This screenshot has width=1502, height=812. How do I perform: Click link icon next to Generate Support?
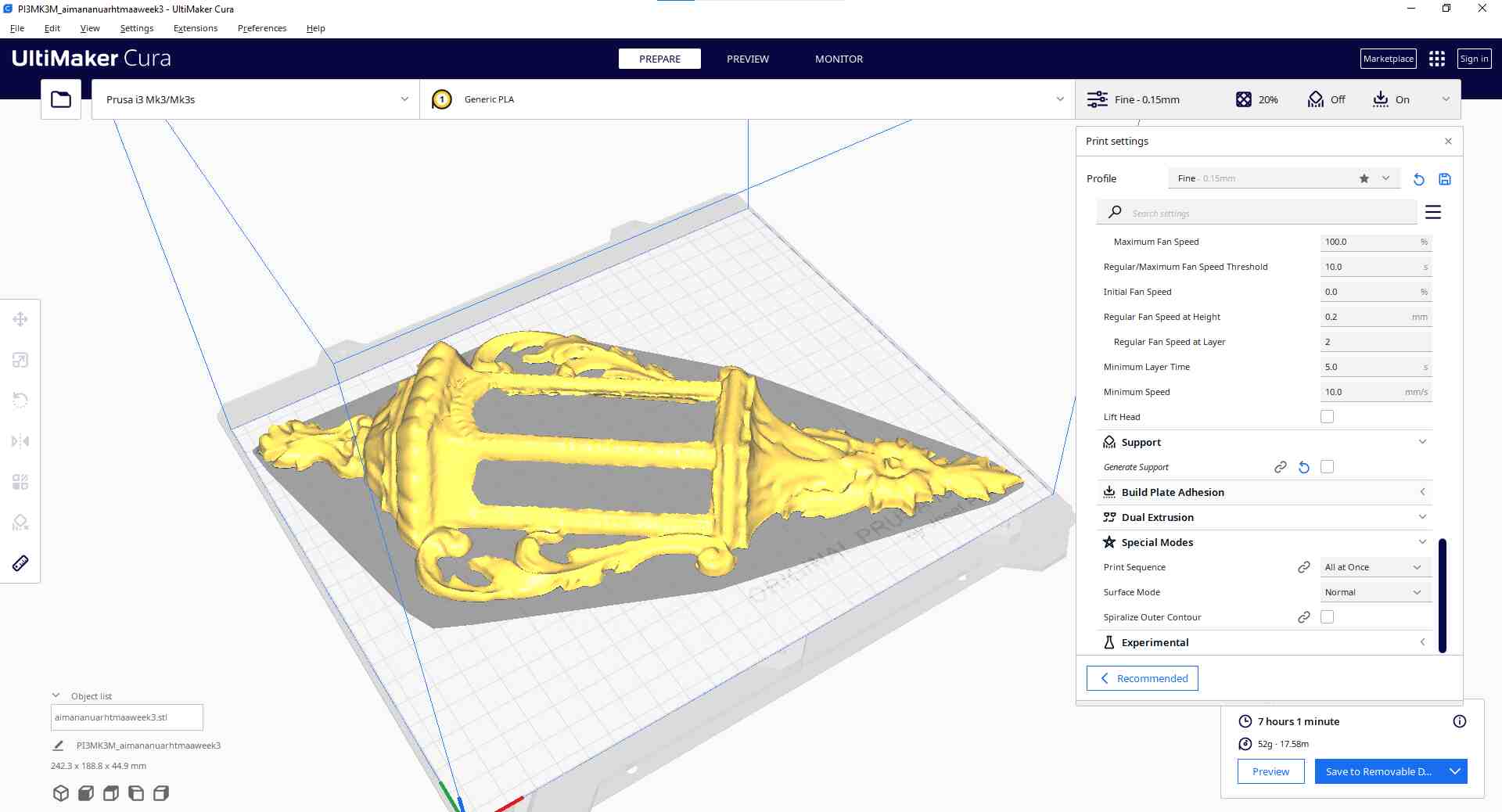pyautogui.click(x=1281, y=467)
